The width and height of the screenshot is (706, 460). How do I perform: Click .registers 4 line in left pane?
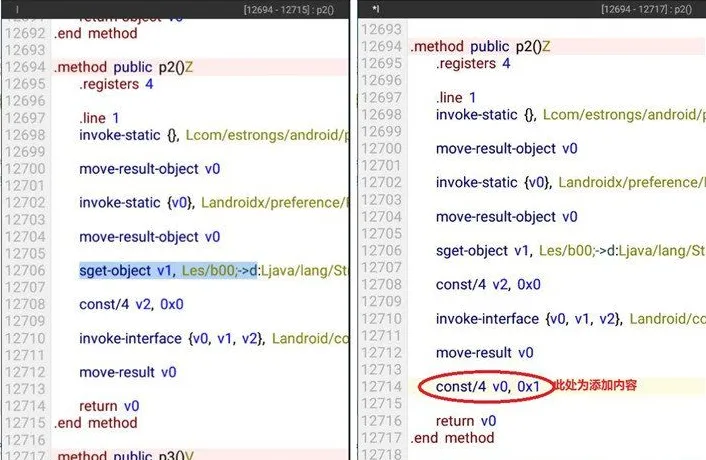[x=116, y=84]
